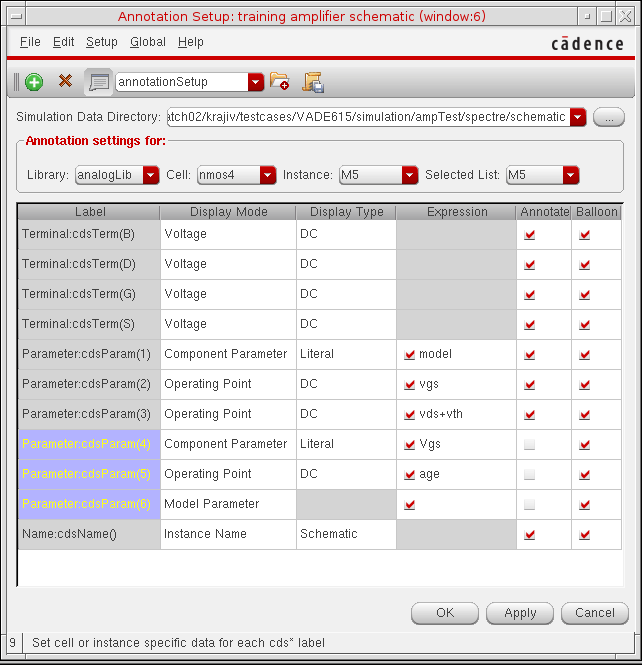
Task: Toggle Annotate checkbox for Terminal:cdsTerm(G)
Action: coord(529,294)
